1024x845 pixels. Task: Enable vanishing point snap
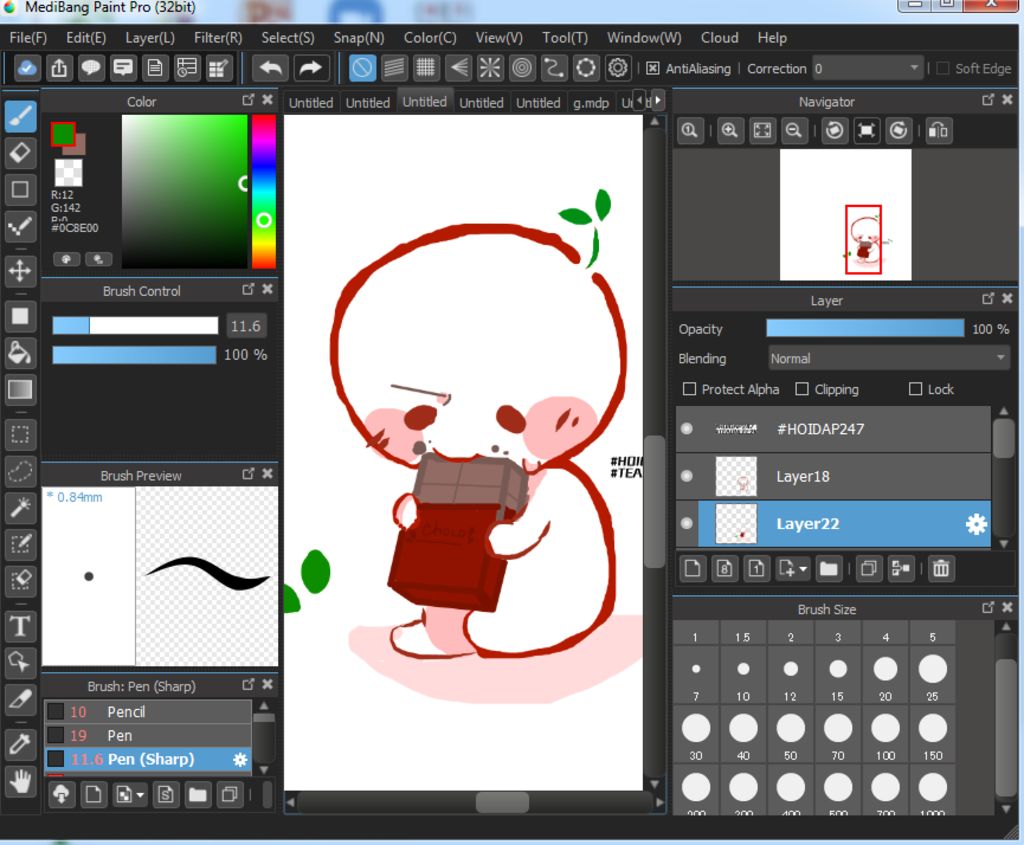pyautogui.click(x=458, y=68)
